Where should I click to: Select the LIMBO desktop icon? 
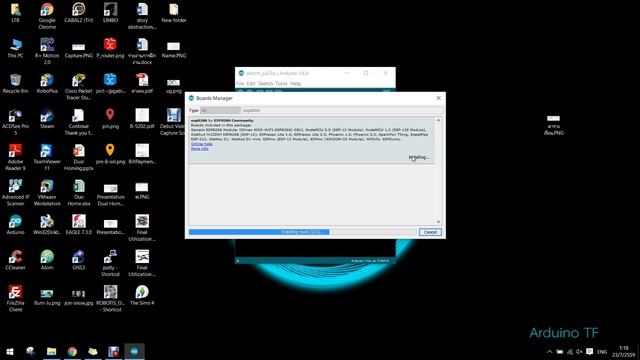(x=110, y=13)
